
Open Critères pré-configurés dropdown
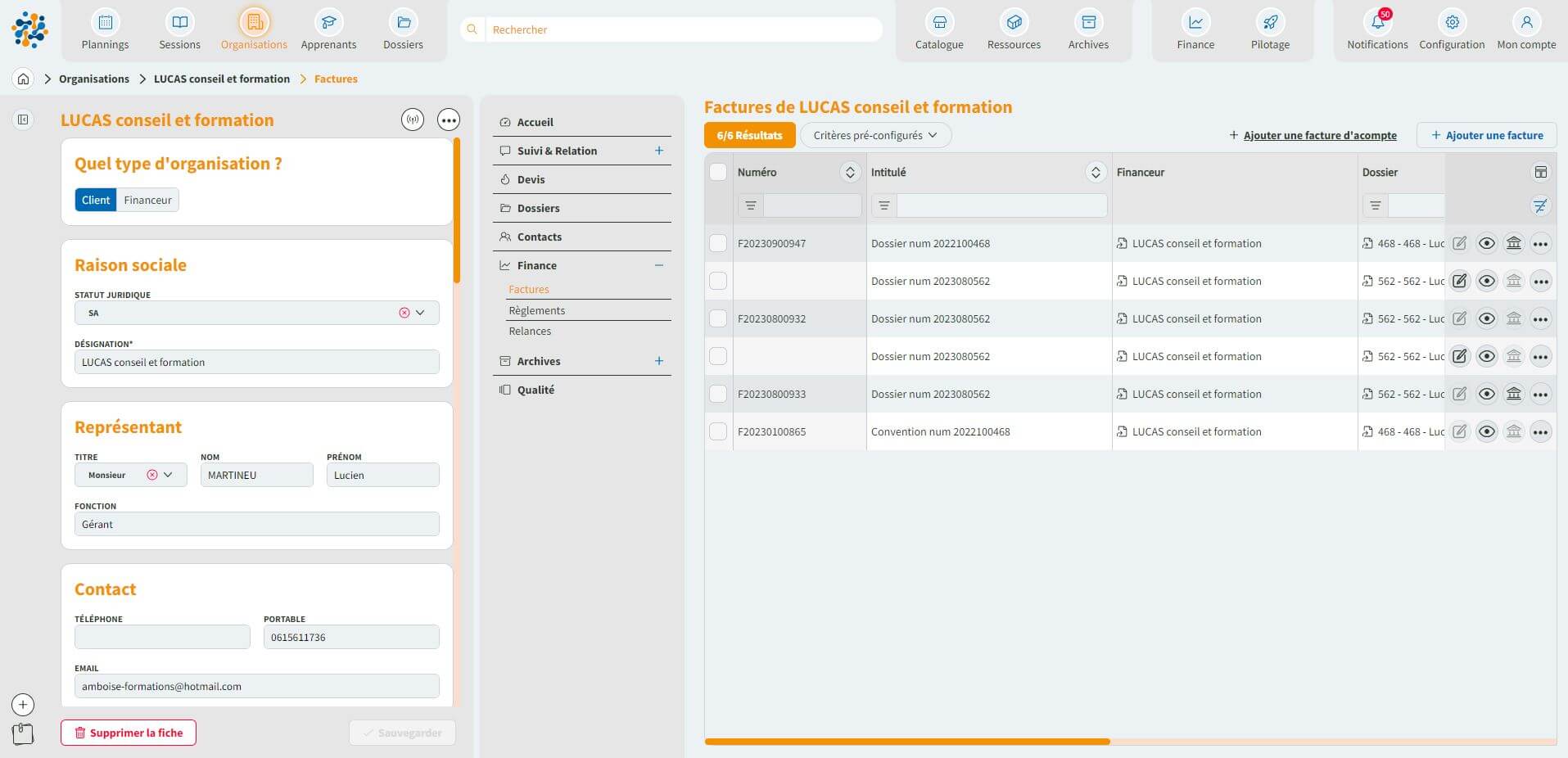pos(874,136)
